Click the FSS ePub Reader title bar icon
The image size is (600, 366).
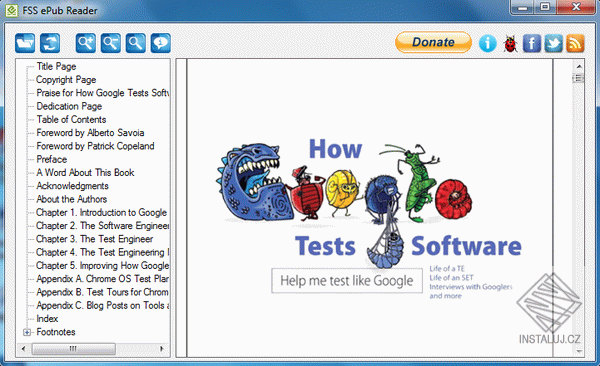point(11,10)
